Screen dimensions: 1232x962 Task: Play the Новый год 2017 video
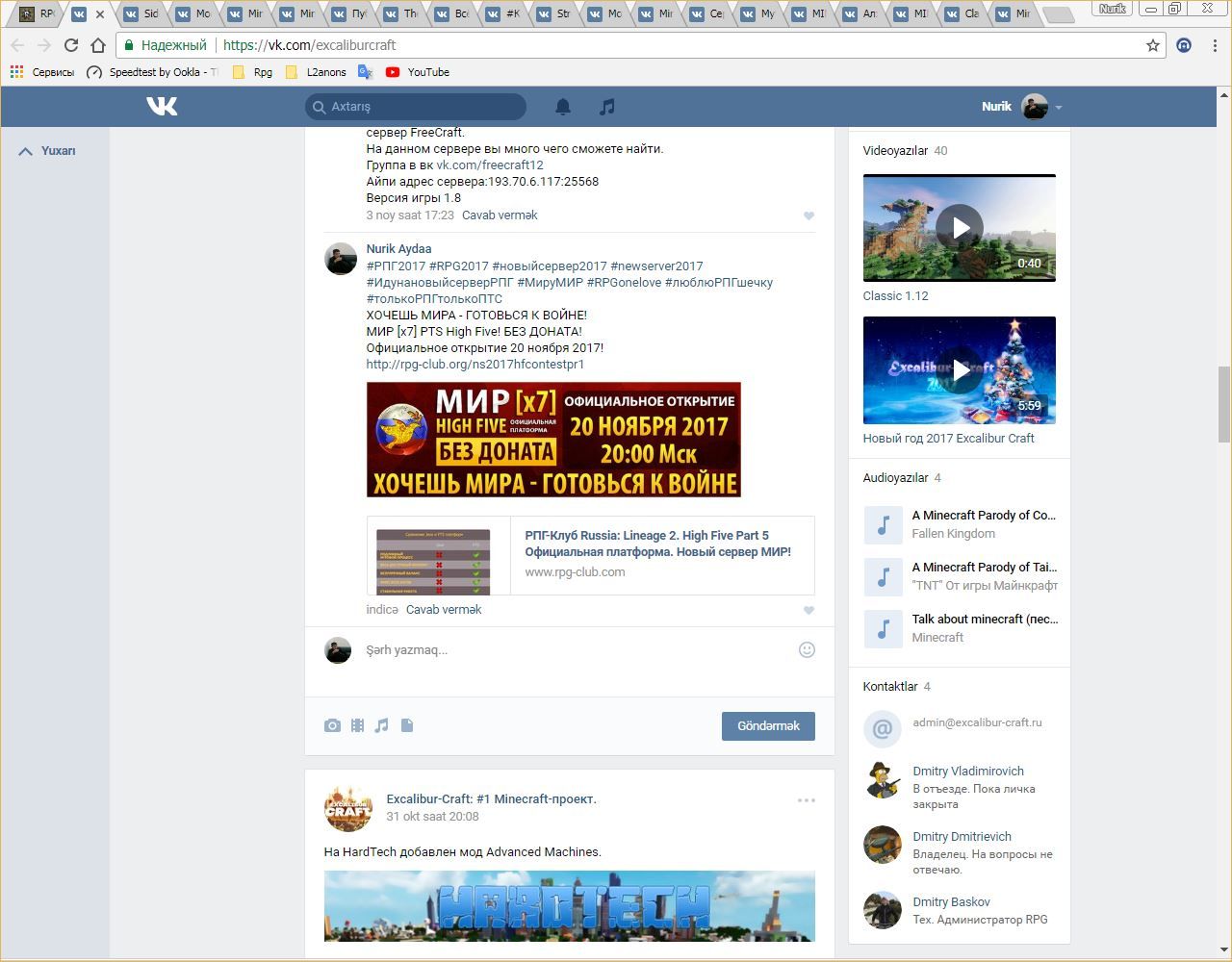click(x=960, y=370)
